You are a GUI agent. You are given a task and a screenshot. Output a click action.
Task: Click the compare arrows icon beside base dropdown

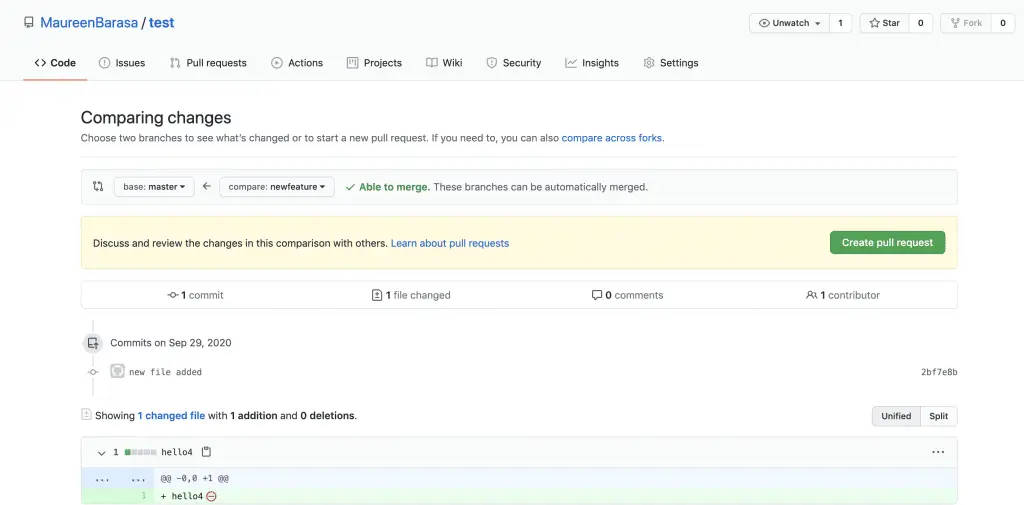pyautogui.click(x=98, y=186)
